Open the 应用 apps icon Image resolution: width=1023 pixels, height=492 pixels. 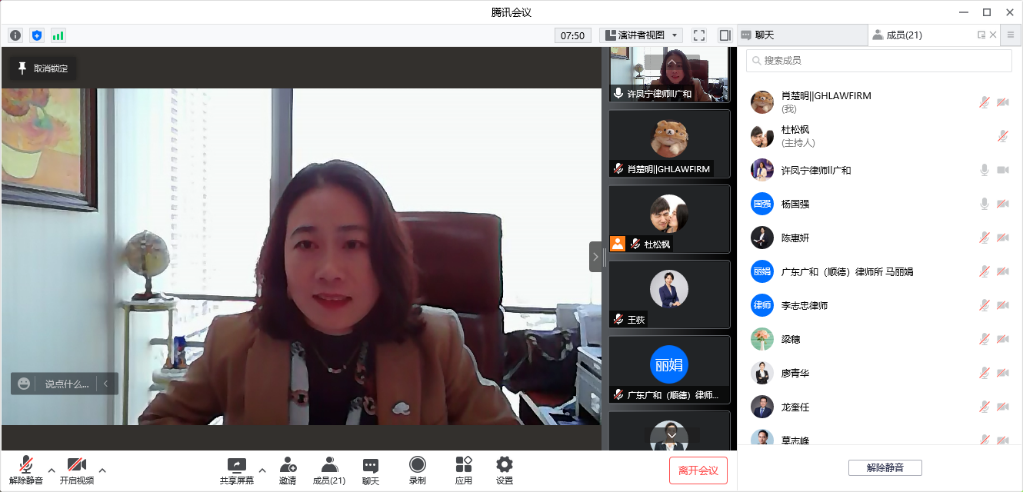point(464,470)
